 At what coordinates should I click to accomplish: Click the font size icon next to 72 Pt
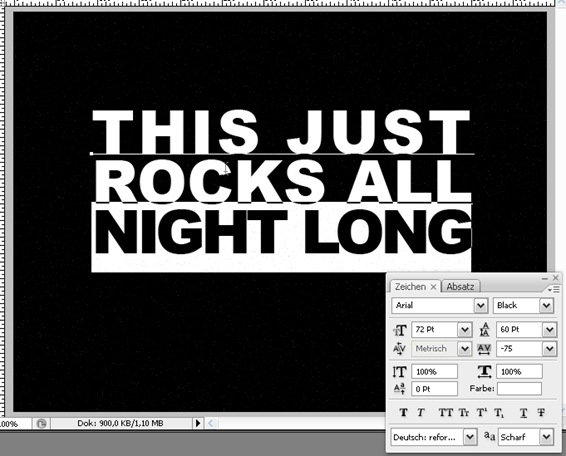point(400,330)
